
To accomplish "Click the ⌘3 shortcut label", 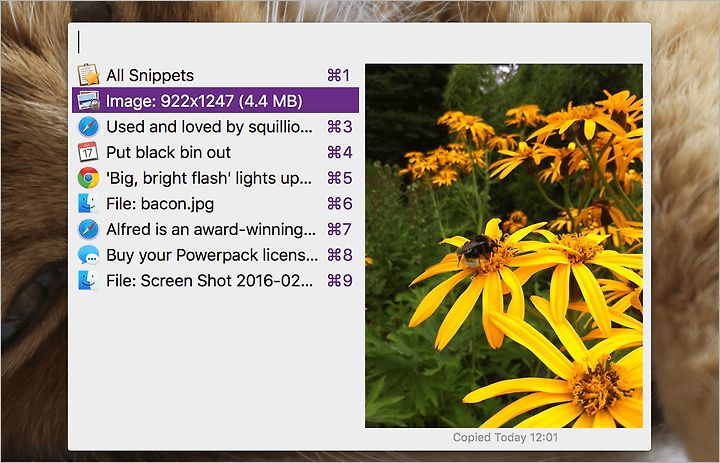I will [340, 127].
